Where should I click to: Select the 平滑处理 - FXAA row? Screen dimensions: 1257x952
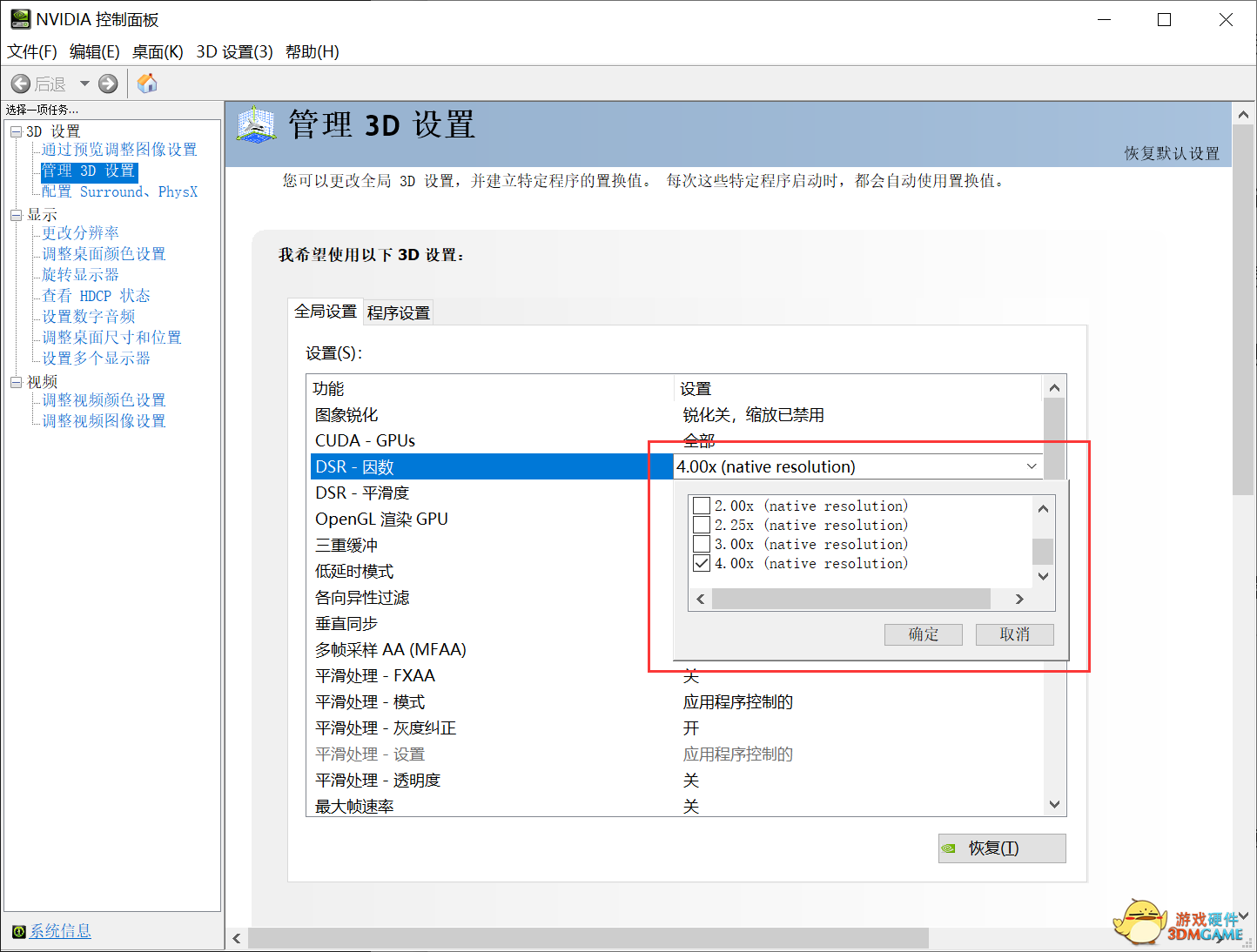676,675
